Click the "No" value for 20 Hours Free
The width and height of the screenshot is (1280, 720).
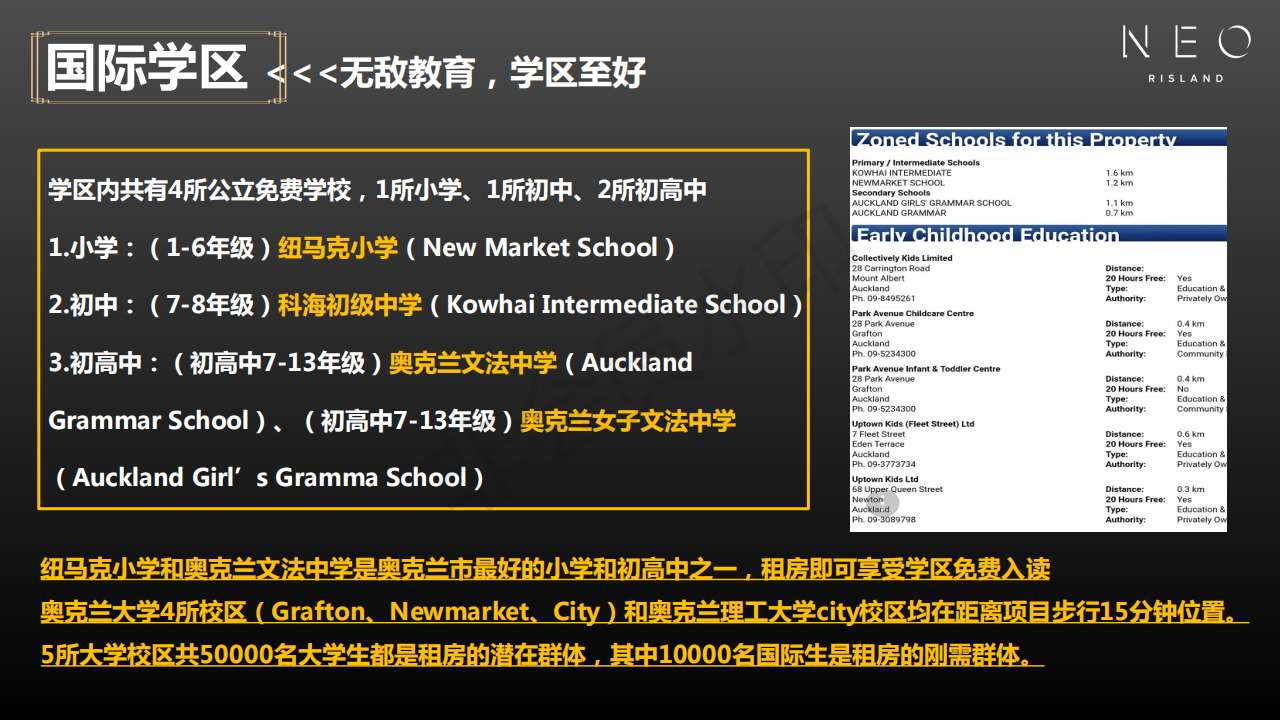(x=1183, y=389)
